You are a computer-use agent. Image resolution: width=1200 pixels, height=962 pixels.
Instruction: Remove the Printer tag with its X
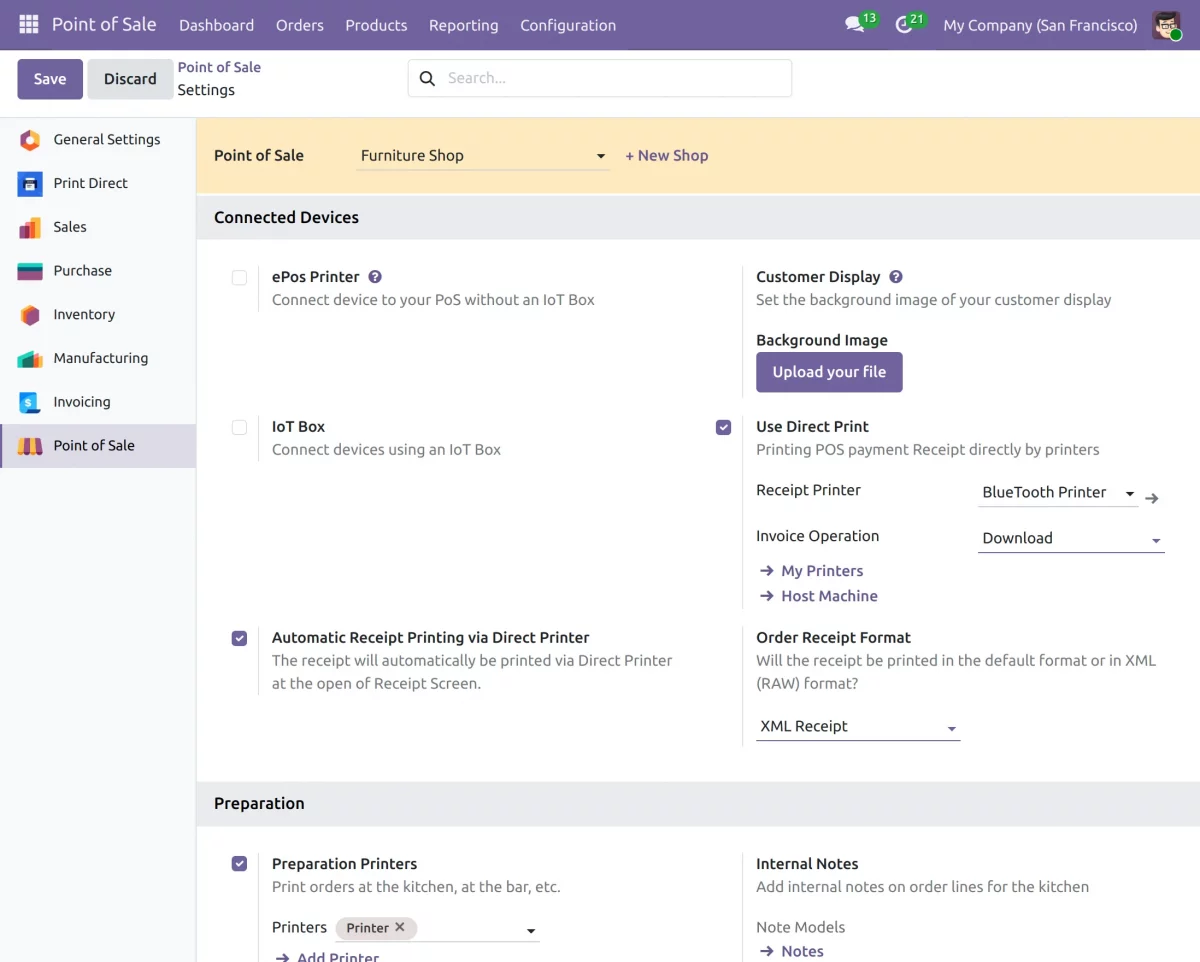400,927
